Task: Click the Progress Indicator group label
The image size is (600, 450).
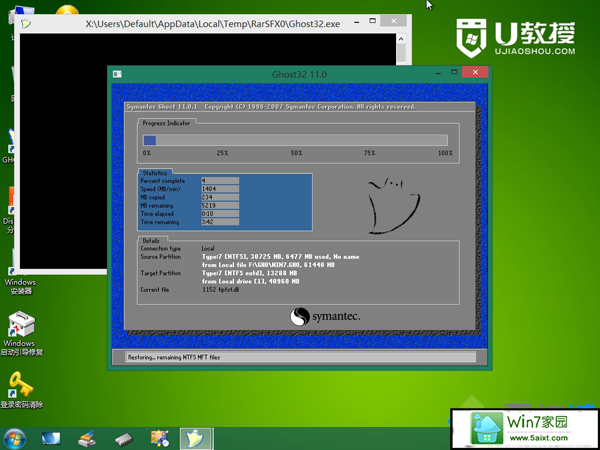Action: pos(166,123)
